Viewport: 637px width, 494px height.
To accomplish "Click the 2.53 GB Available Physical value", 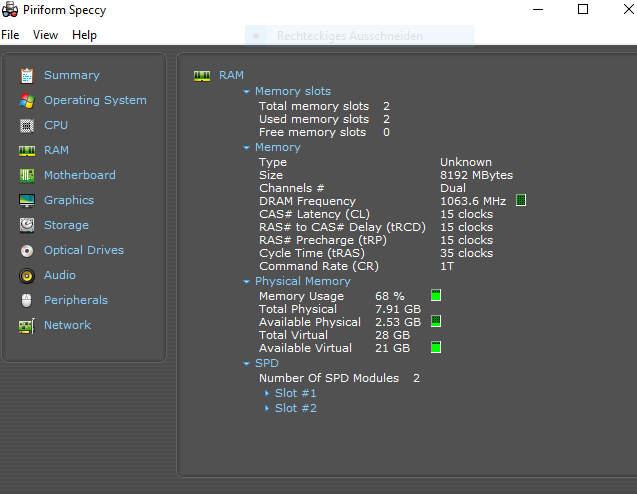I will (398, 322).
